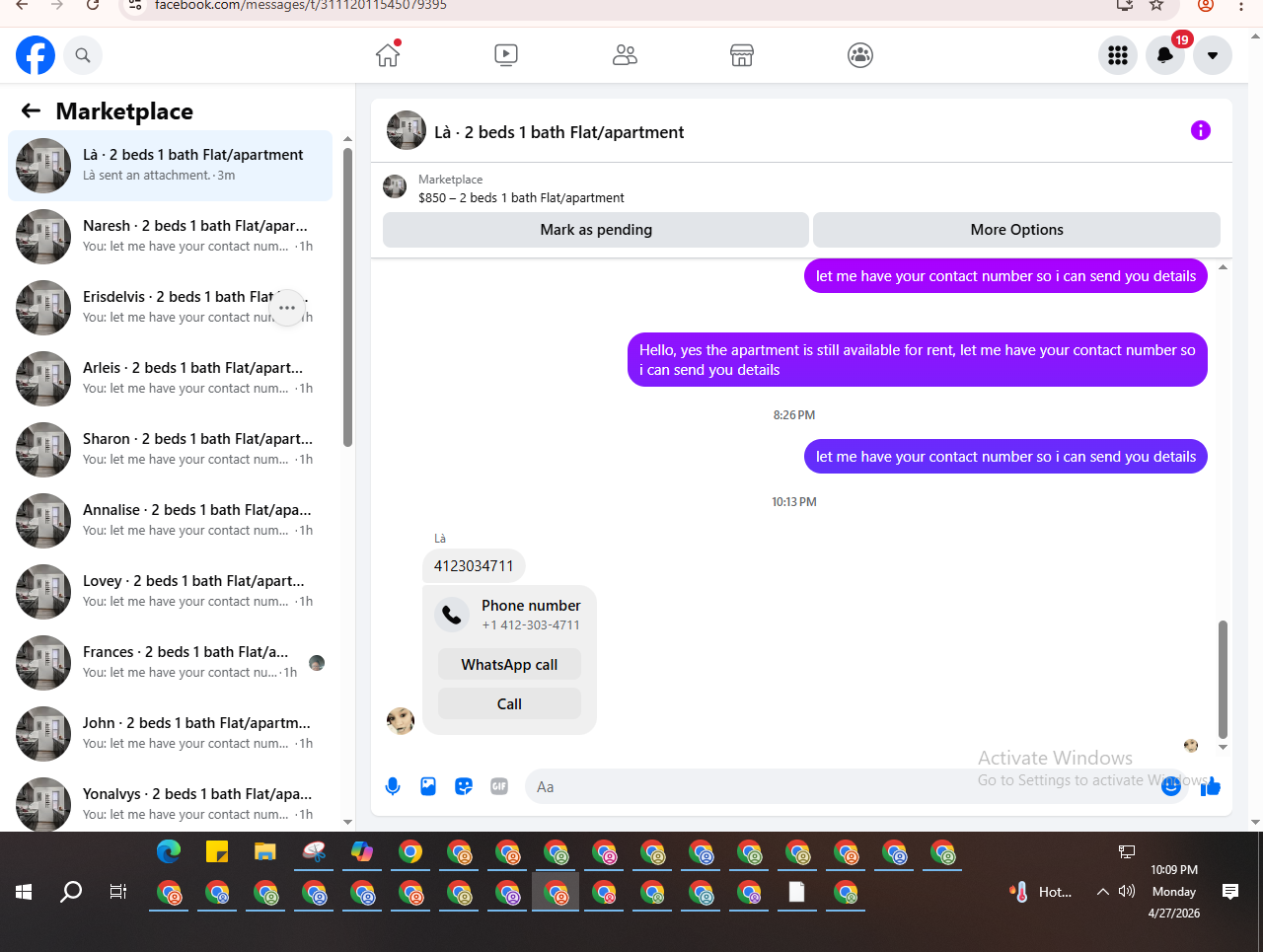Open Task View on the taskbar
The image size is (1263, 952).
point(118,892)
